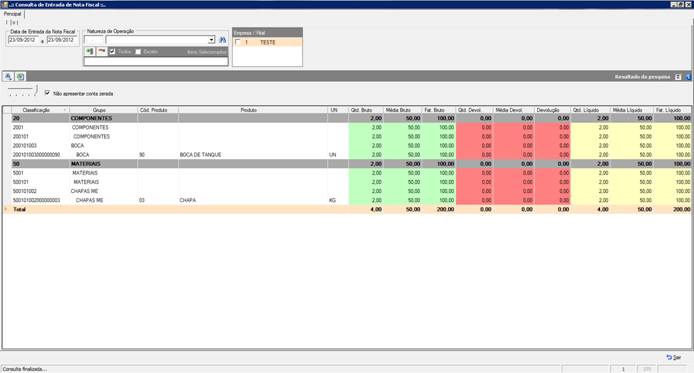
Task: Adjust the level slider above the grid
Action: coord(22,91)
